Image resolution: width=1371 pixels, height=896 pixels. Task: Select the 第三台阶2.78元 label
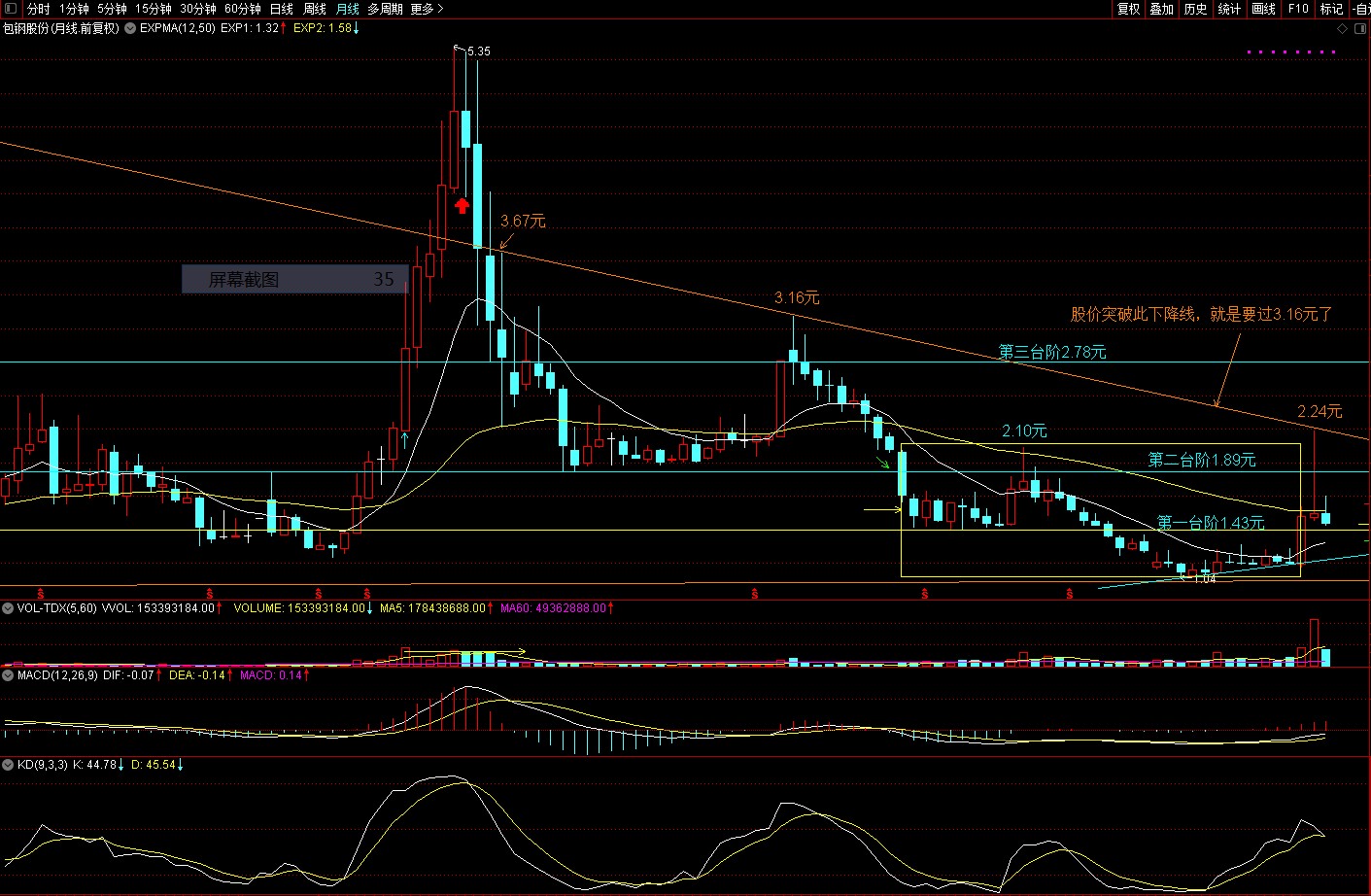coord(1052,352)
